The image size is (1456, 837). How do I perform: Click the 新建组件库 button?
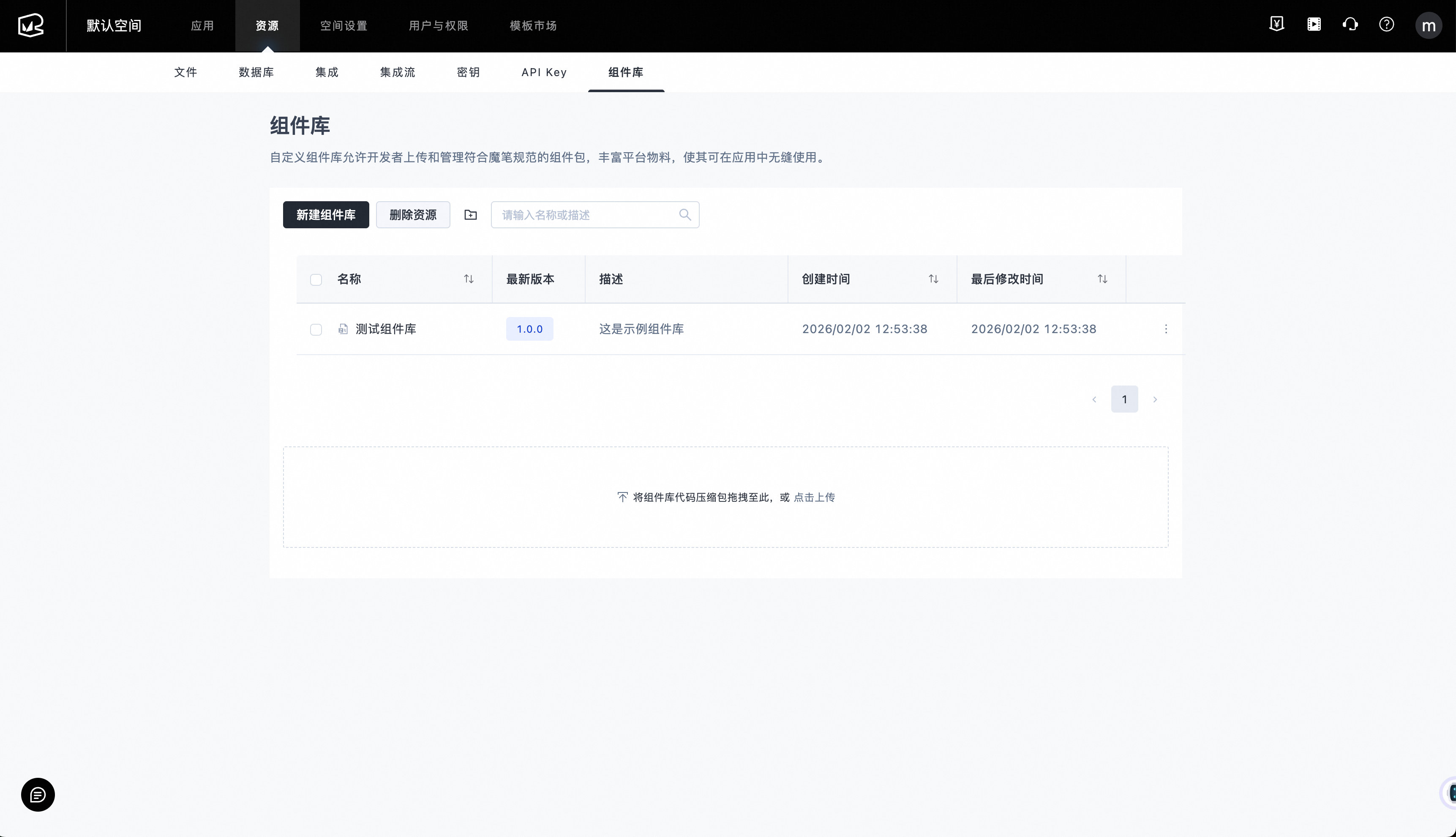[x=326, y=214]
